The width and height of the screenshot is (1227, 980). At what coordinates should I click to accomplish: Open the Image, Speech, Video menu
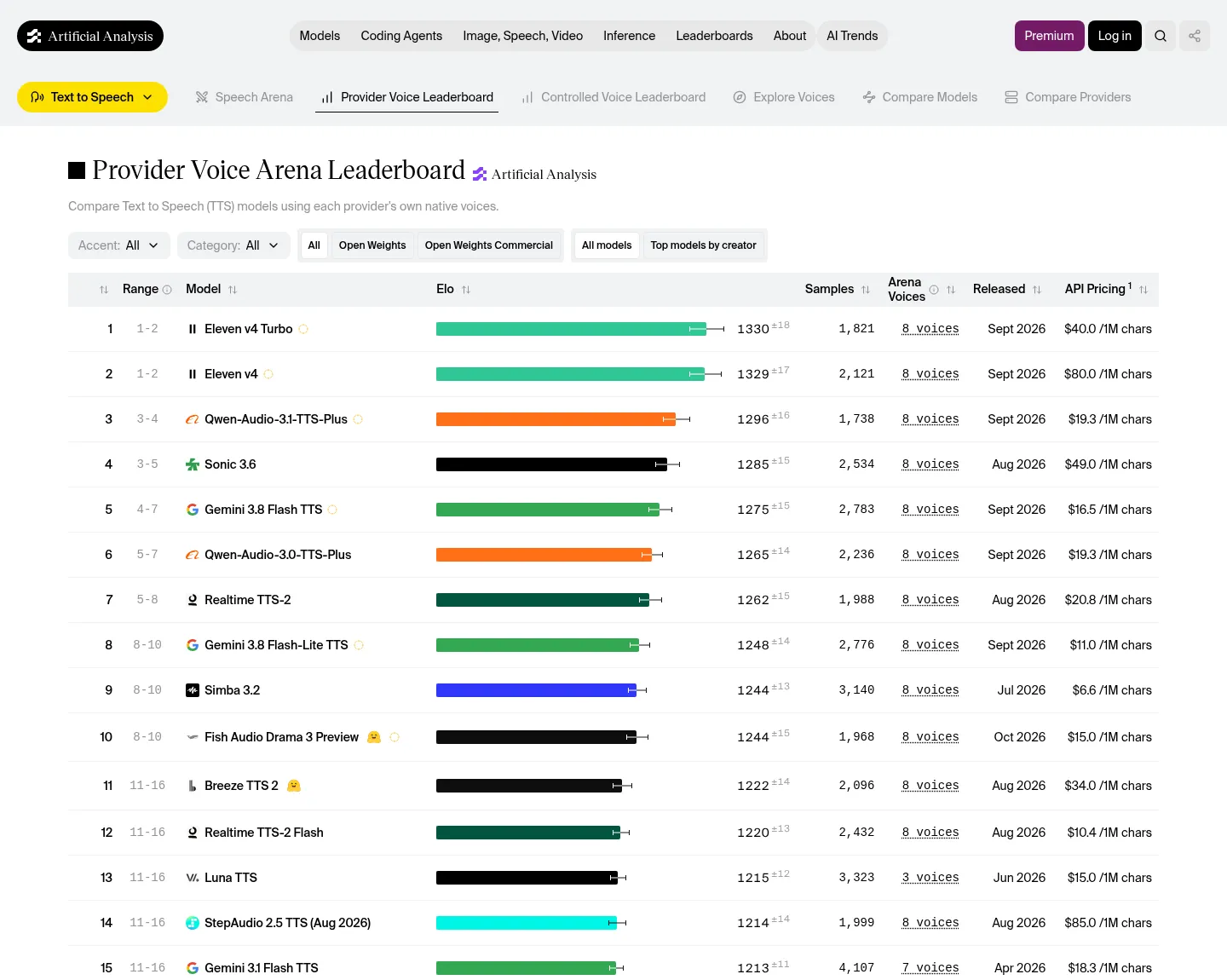point(522,36)
